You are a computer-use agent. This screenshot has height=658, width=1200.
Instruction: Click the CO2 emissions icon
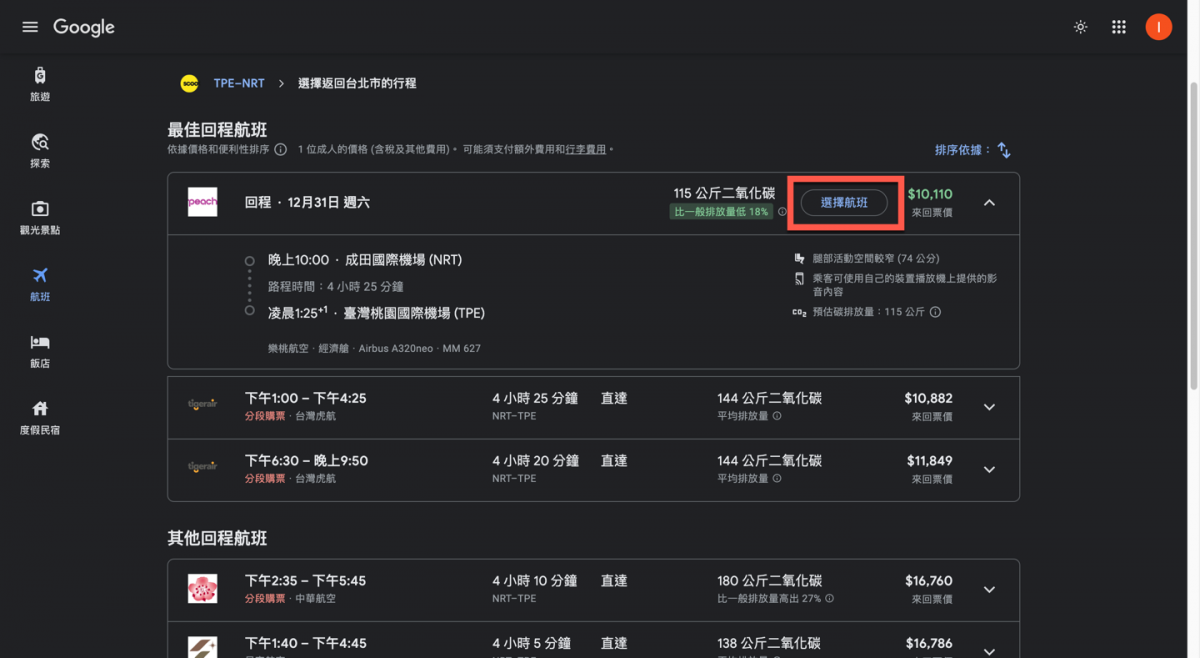(x=799, y=312)
